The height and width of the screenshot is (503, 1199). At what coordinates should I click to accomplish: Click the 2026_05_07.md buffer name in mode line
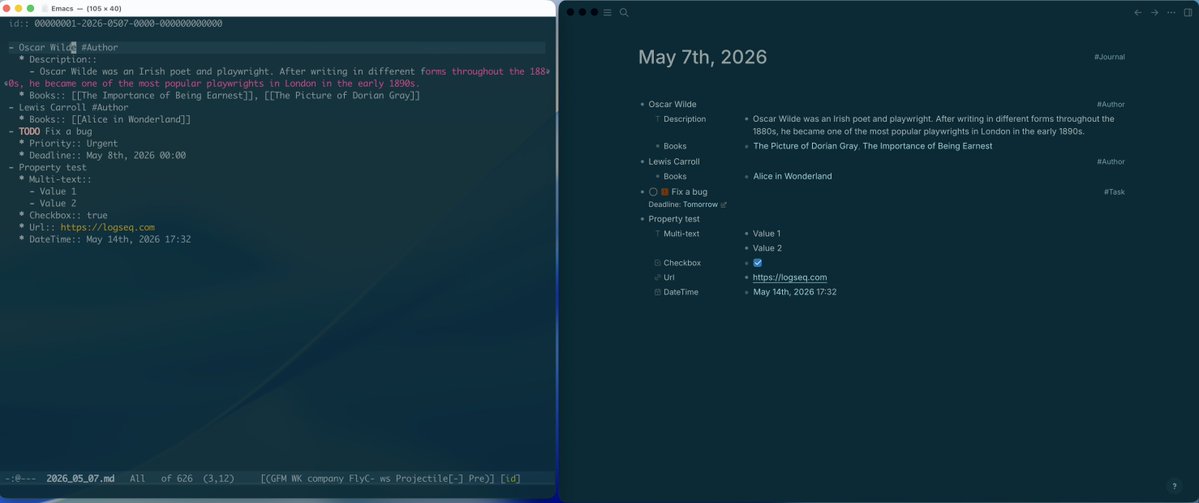pyautogui.click(x=80, y=479)
